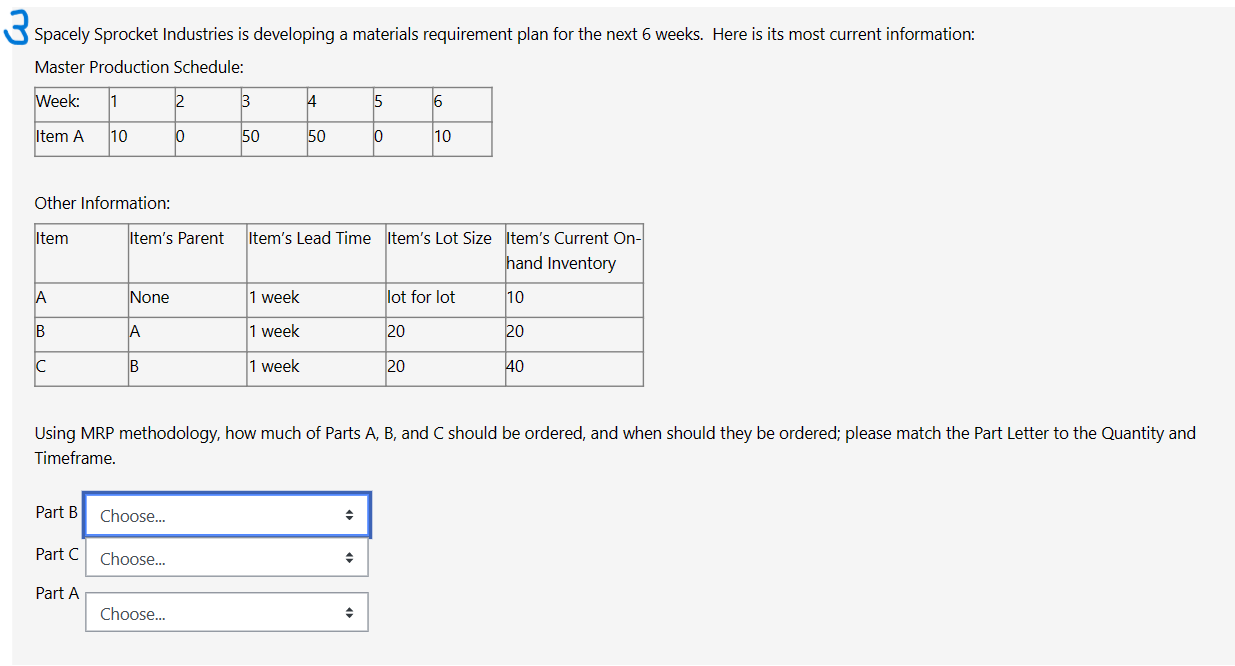Open the Part B Choose dropdown
The width and height of the screenshot is (1235, 666).
[225, 514]
